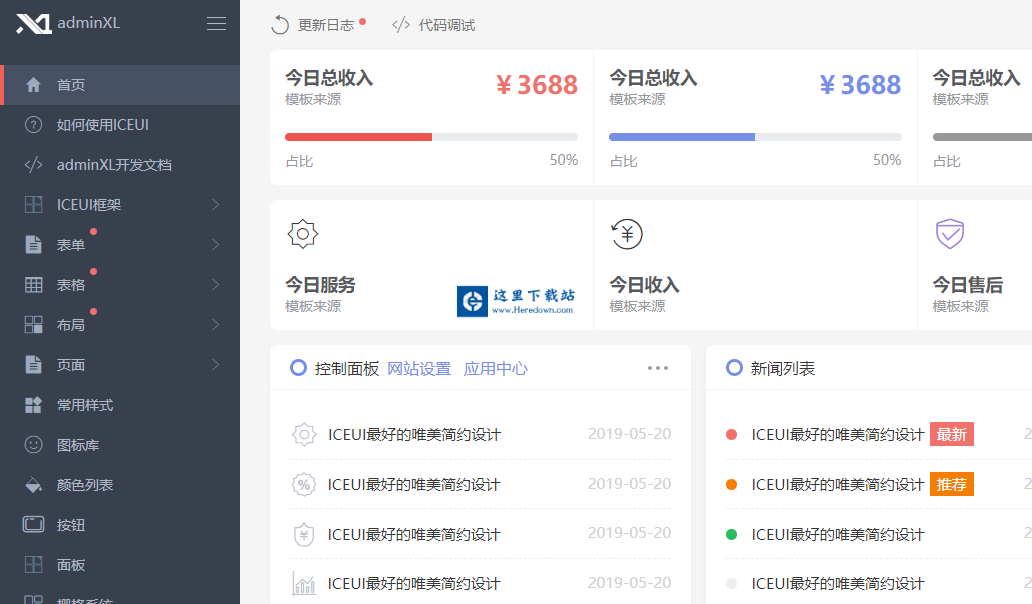Viewport: 1032px width, 604px height.
Task: Click the smiley face icon for 图标库
Action: tap(34, 445)
